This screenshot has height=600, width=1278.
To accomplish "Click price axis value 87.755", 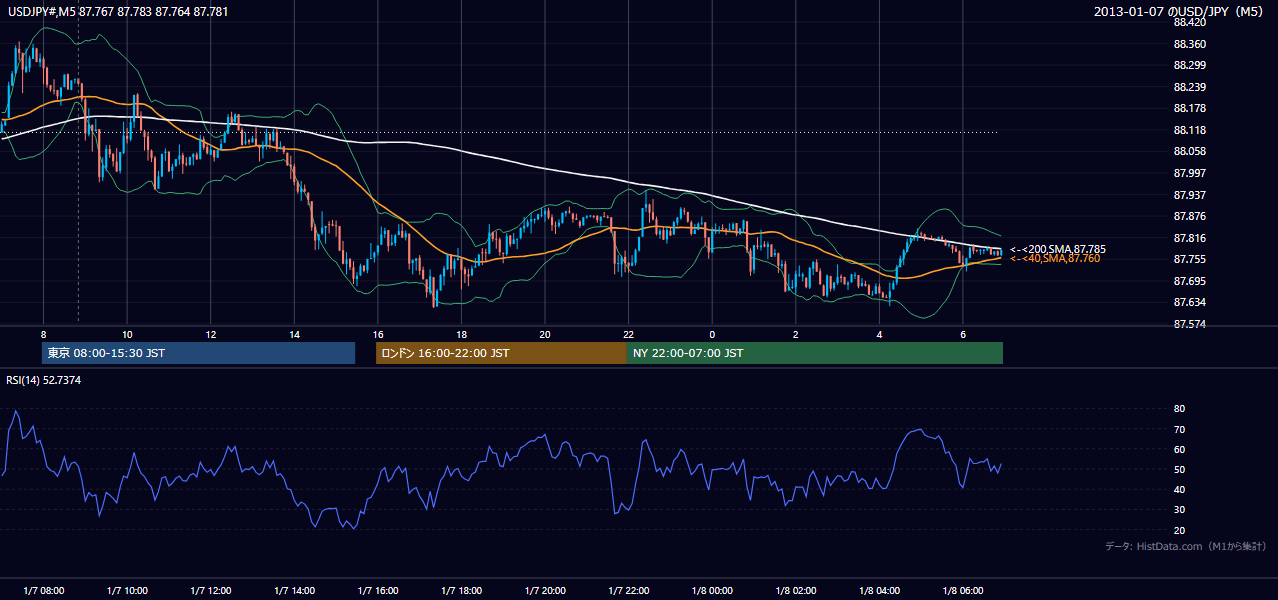I will (x=1188, y=259).
